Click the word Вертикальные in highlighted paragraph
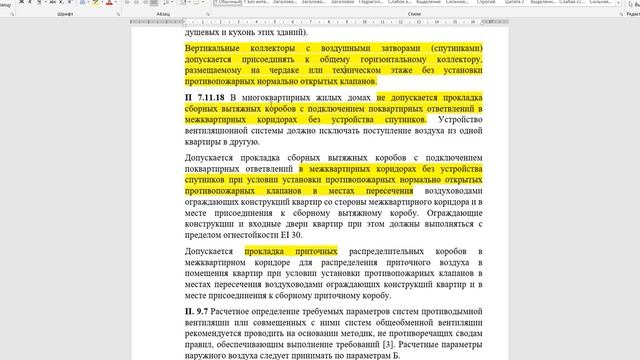640x360 pixels. [x=212, y=48]
